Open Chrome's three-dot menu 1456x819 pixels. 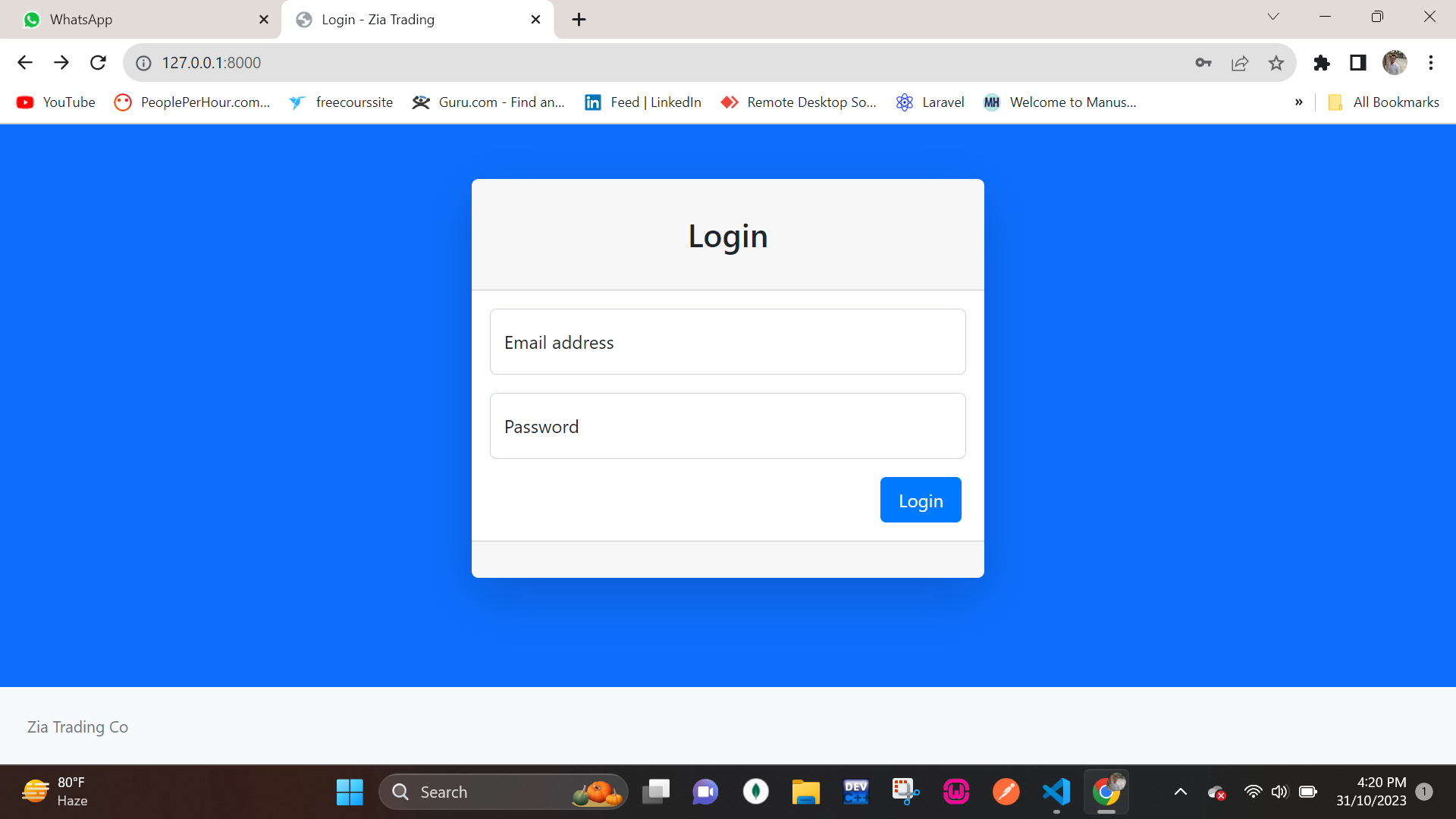(1431, 63)
